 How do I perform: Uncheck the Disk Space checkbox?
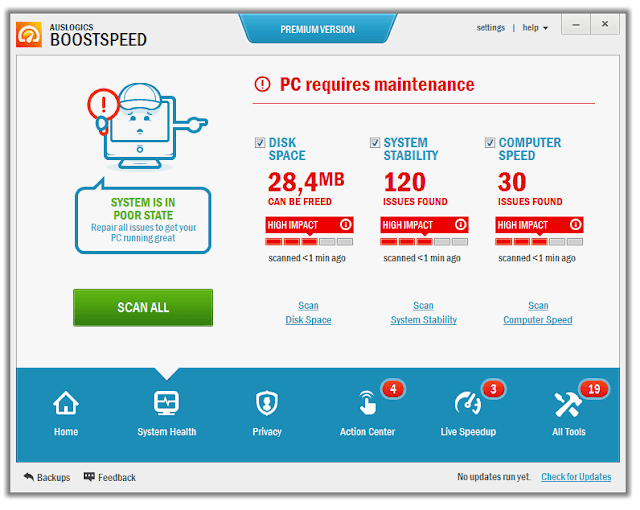[260, 142]
